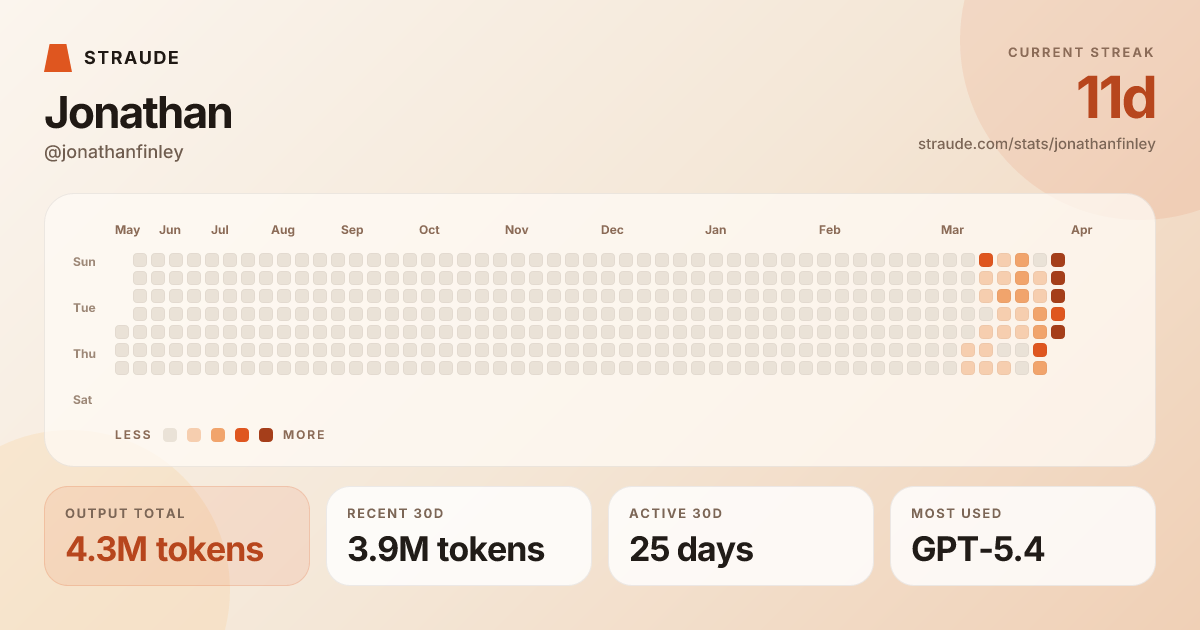The height and width of the screenshot is (630, 1200).
Task: Click the Straude orange logo icon
Action: click(x=58, y=58)
